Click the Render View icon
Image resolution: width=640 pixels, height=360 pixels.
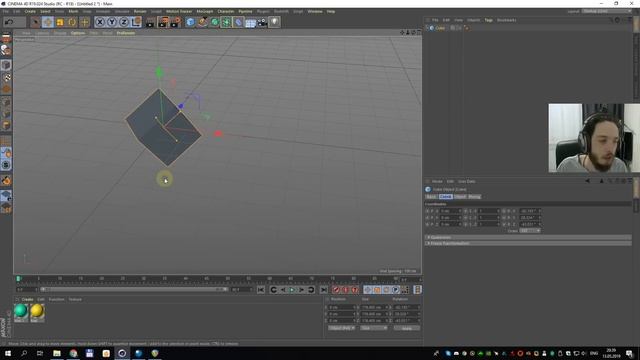coord(151,22)
